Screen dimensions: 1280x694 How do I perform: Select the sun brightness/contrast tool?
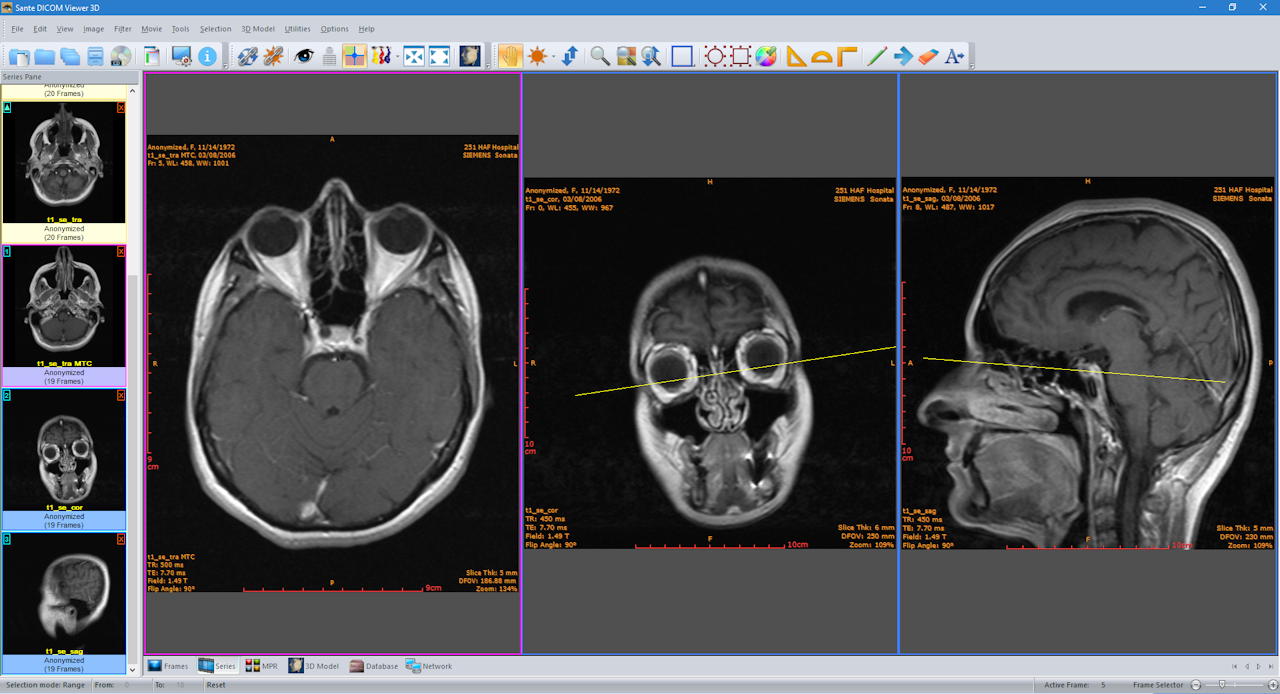538,57
